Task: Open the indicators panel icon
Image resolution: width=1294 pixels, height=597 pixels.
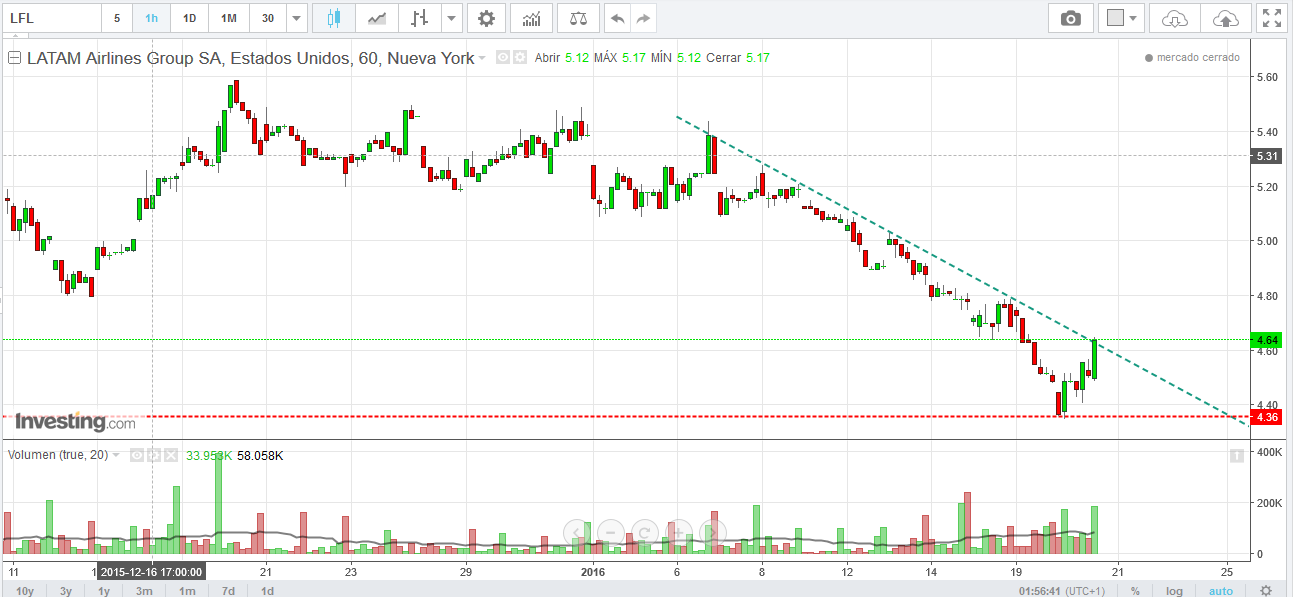Action: click(x=532, y=18)
